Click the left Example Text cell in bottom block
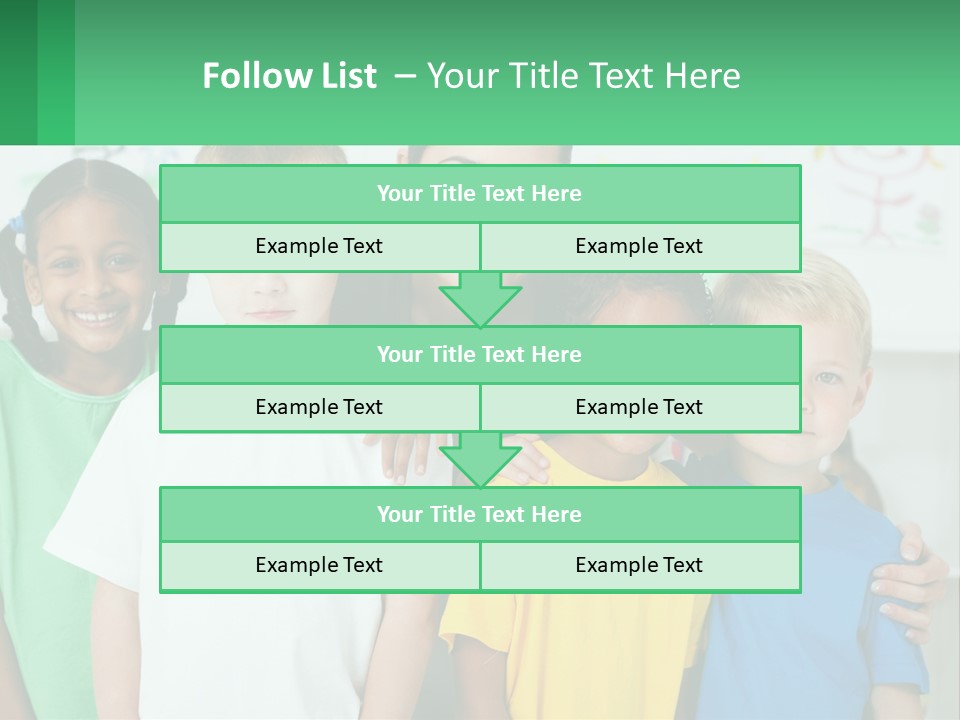The width and height of the screenshot is (960, 720). (x=319, y=566)
